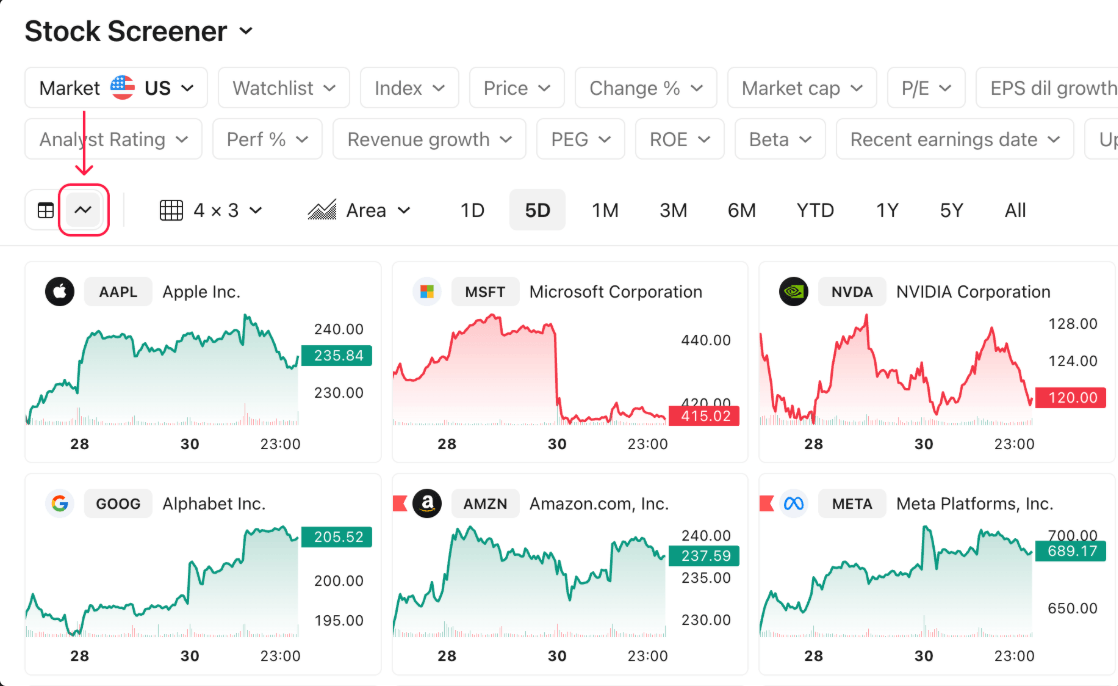1118x686 pixels.
Task: Click the Microsoft logo icon
Action: click(427, 292)
